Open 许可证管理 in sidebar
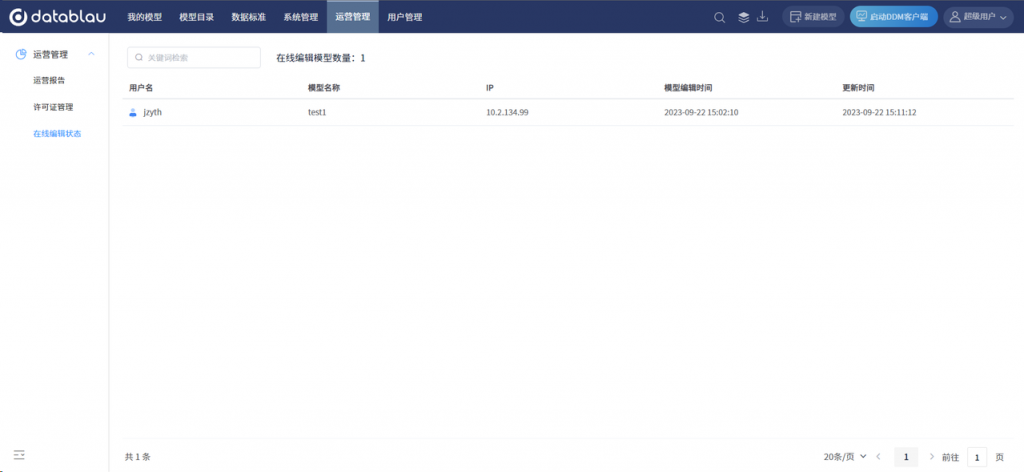Viewport: 1024px width, 472px height. click(x=53, y=107)
